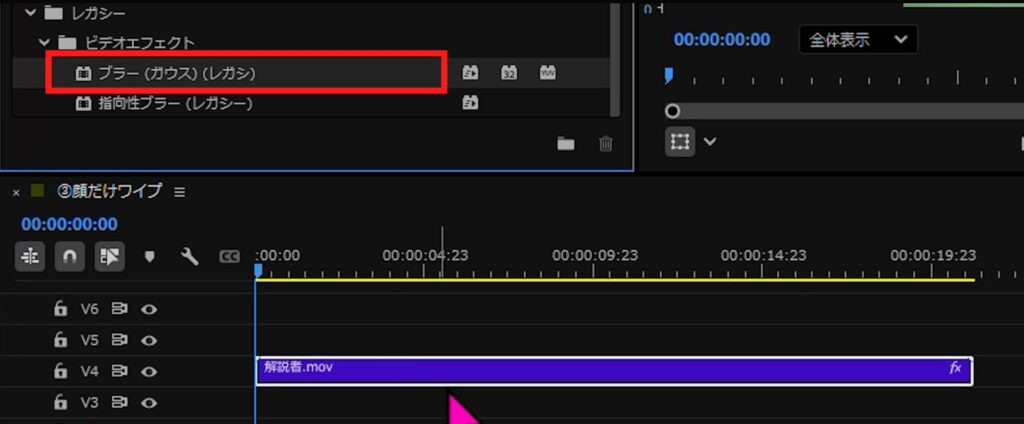Collapse the レガシー folder

point(28,13)
